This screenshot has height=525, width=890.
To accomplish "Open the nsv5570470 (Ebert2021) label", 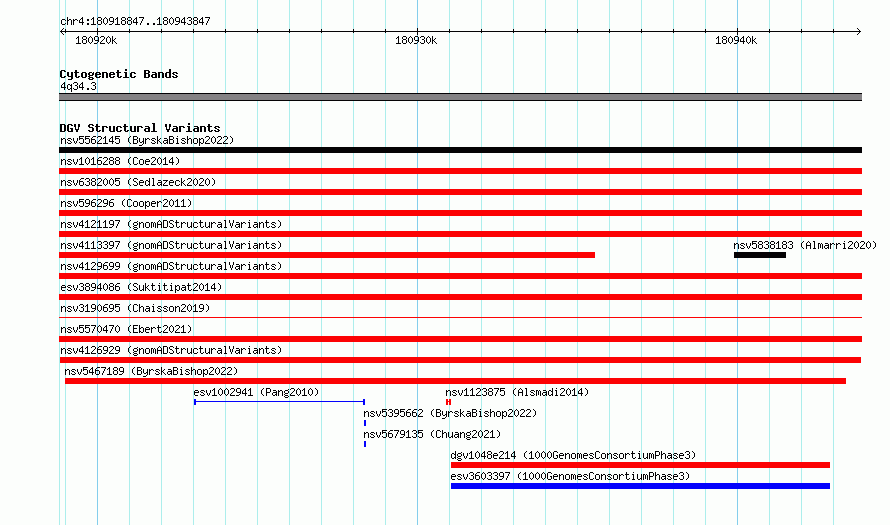I will (126, 329).
